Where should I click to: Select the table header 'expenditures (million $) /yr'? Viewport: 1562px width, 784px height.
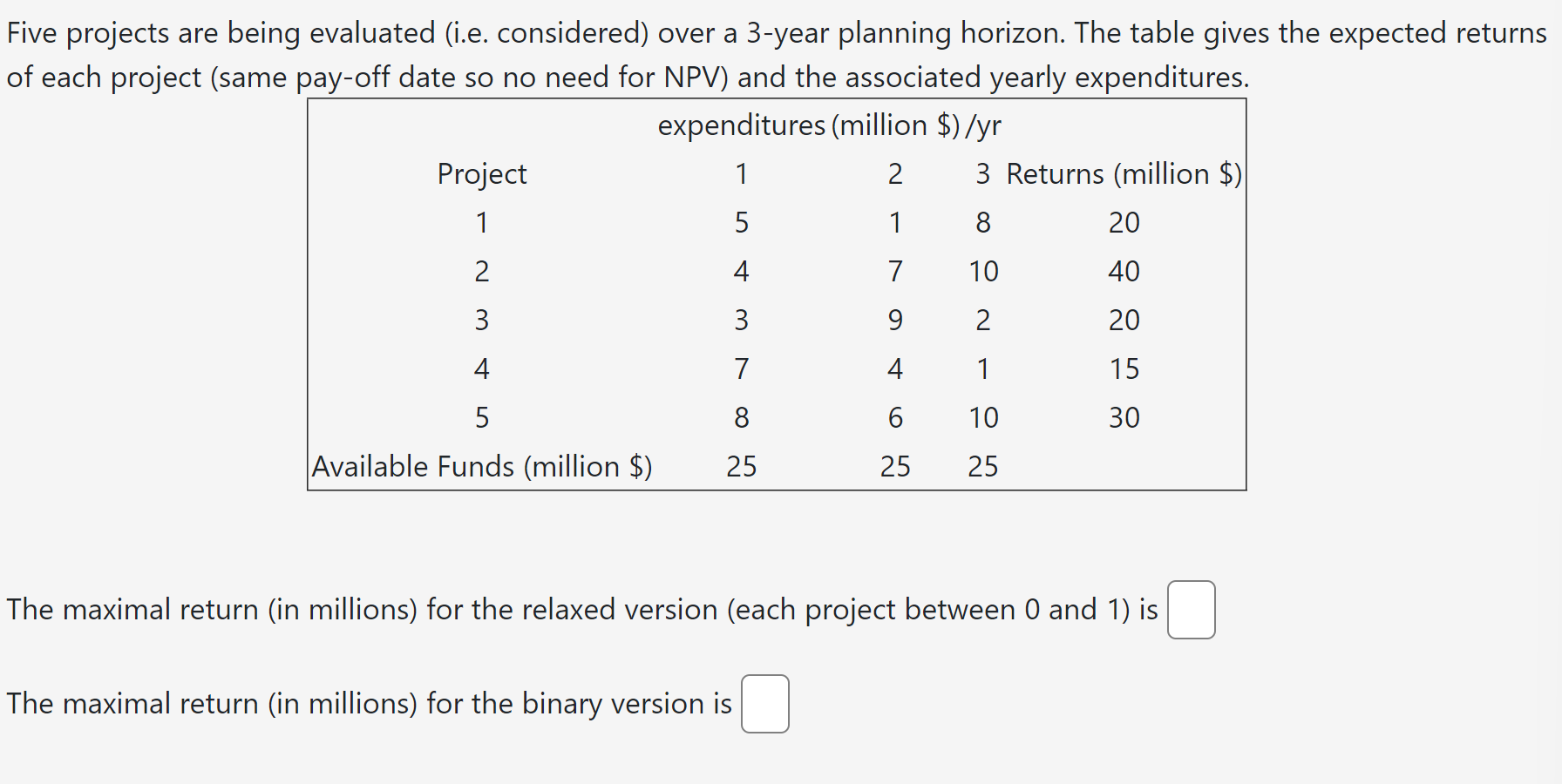click(829, 125)
